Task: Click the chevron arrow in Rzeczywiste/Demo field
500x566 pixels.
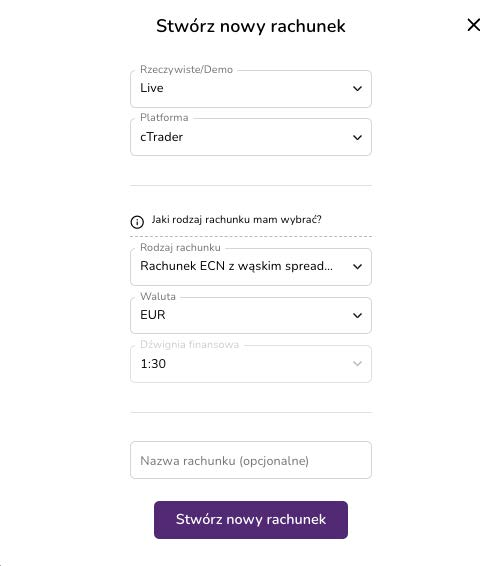Action: coord(357,88)
